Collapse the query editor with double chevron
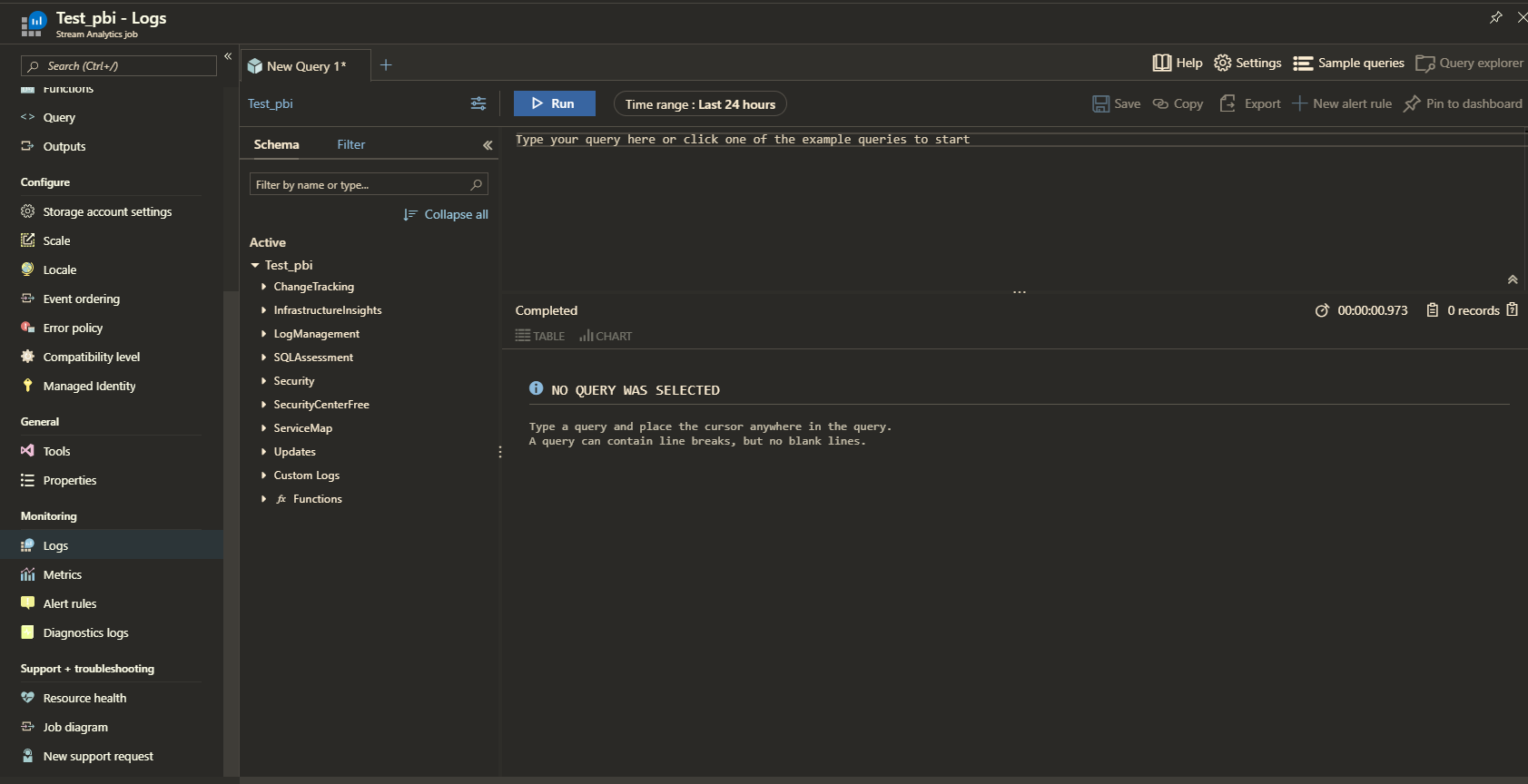 pyautogui.click(x=1513, y=279)
